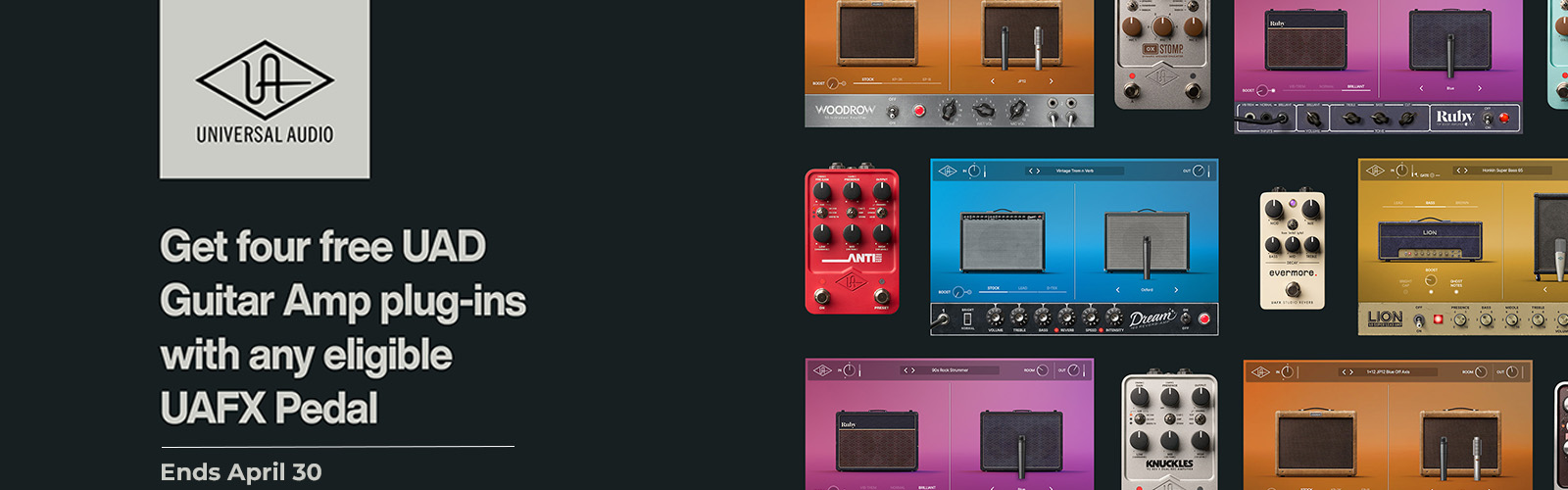The width and height of the screenshot is (1568, 490).
Task: Click the Lion amp head image
Action: (x=1430, y=239)
